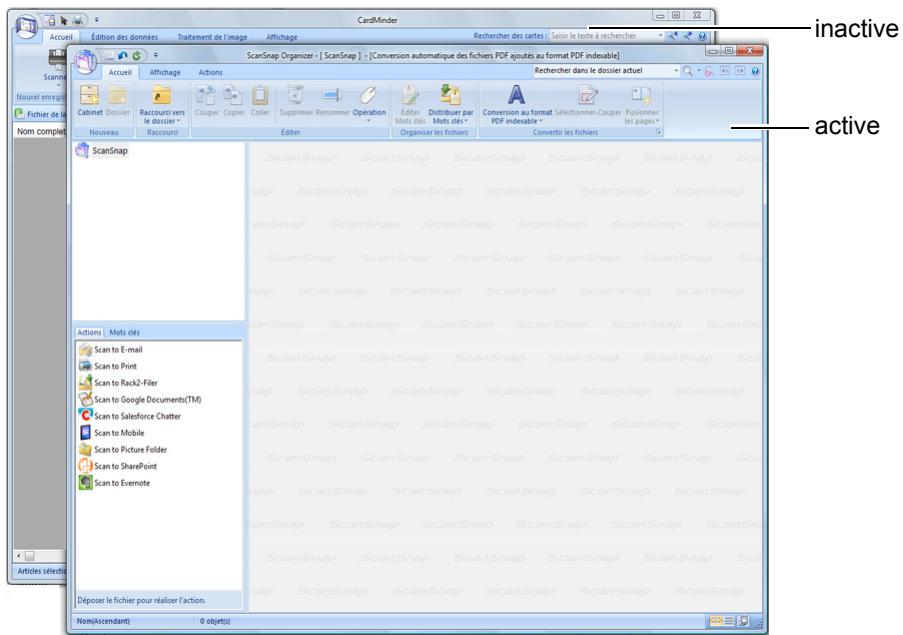Click the green refresh icon in Organizer quick access
This screenshot has height=635, width=903.
pyautogui.click(x=136, y=56)
